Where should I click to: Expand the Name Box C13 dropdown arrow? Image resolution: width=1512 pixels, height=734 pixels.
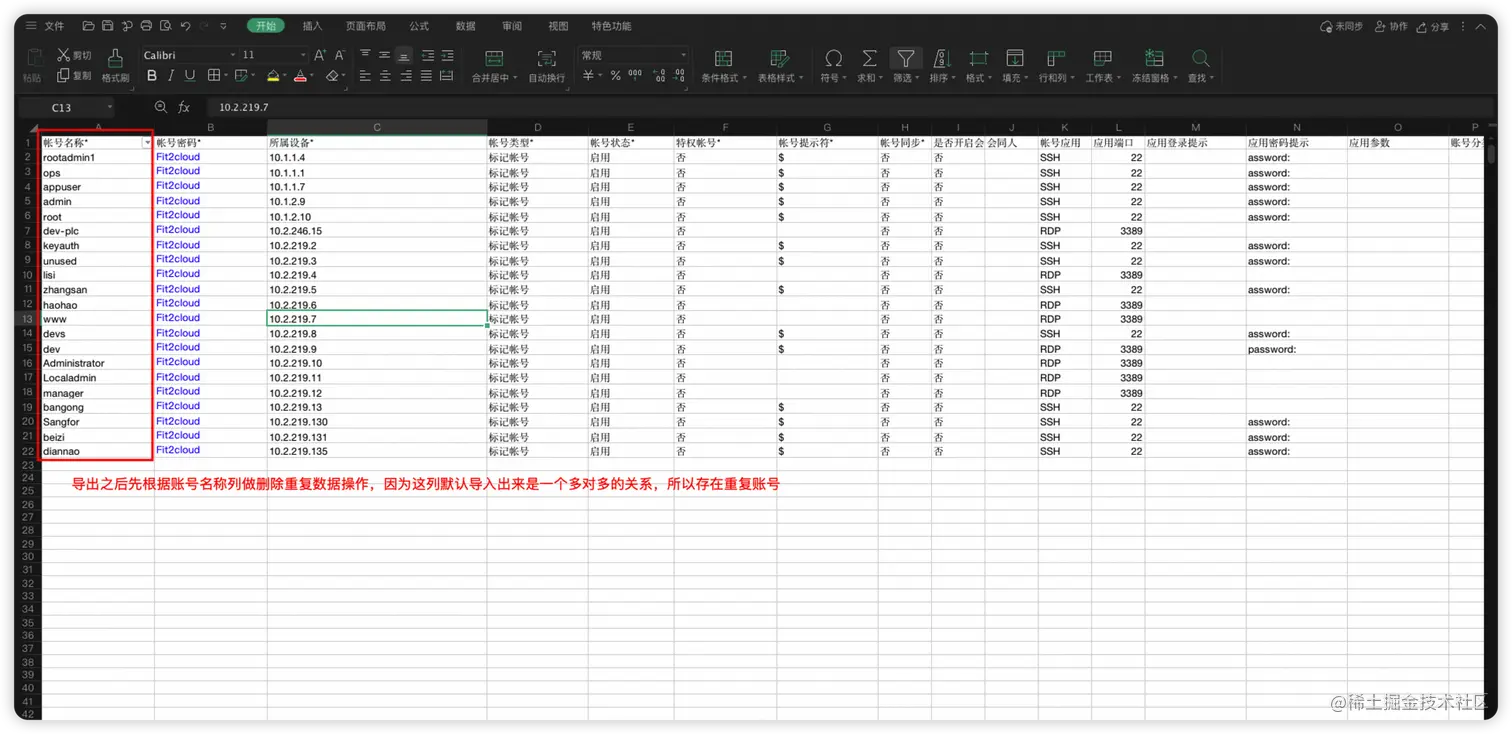click(x=109, y=107)
